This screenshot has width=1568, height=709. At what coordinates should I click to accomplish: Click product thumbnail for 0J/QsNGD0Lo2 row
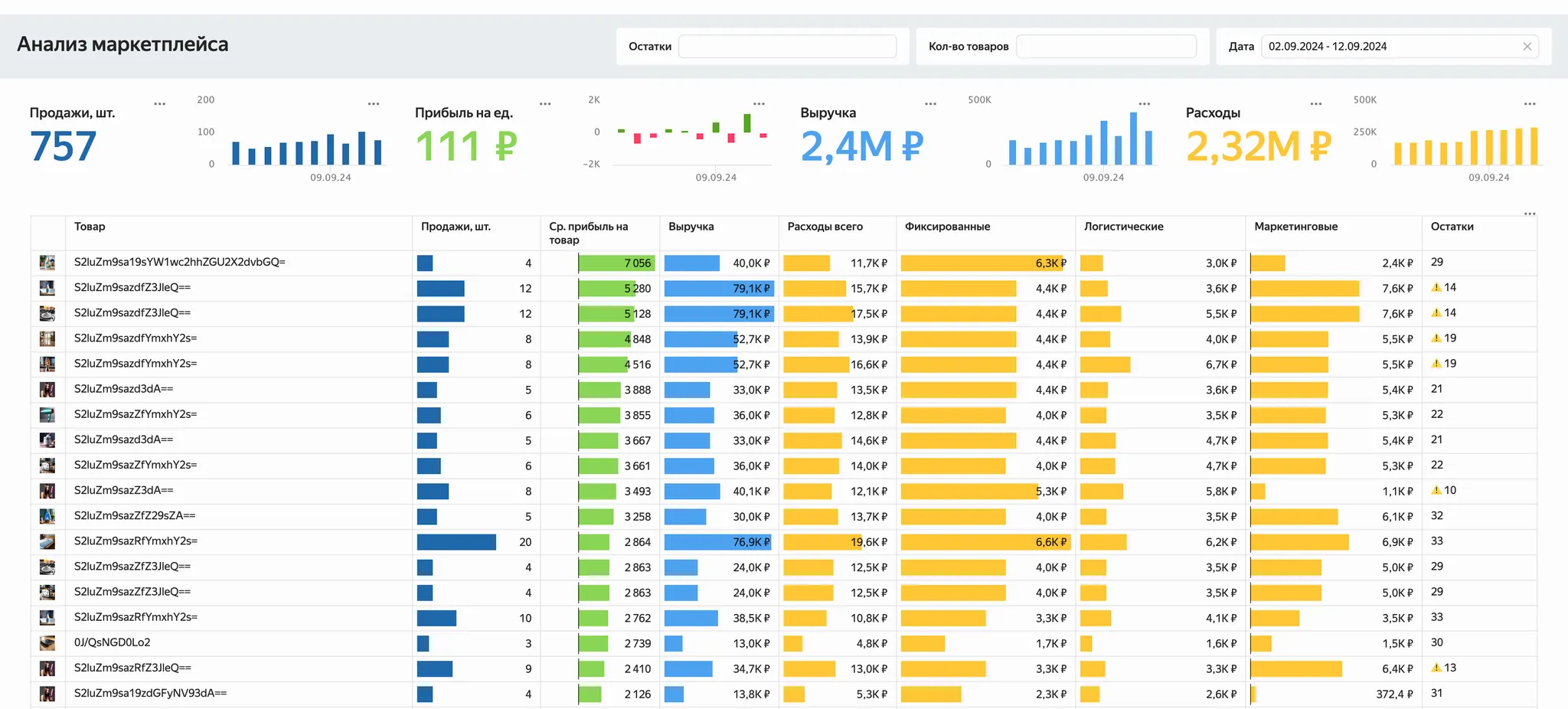47,643
